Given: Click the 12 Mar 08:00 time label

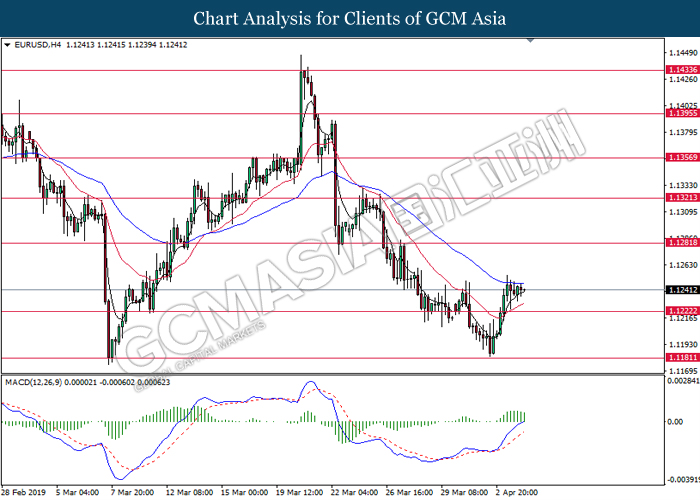Looking at the screenshot, I should 189,492.
